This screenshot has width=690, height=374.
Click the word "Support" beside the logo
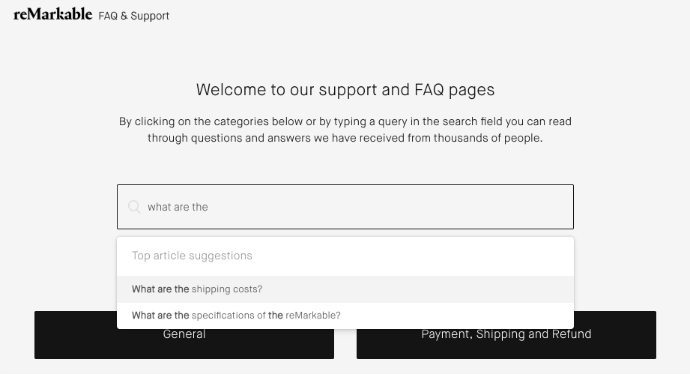(150, 16)
